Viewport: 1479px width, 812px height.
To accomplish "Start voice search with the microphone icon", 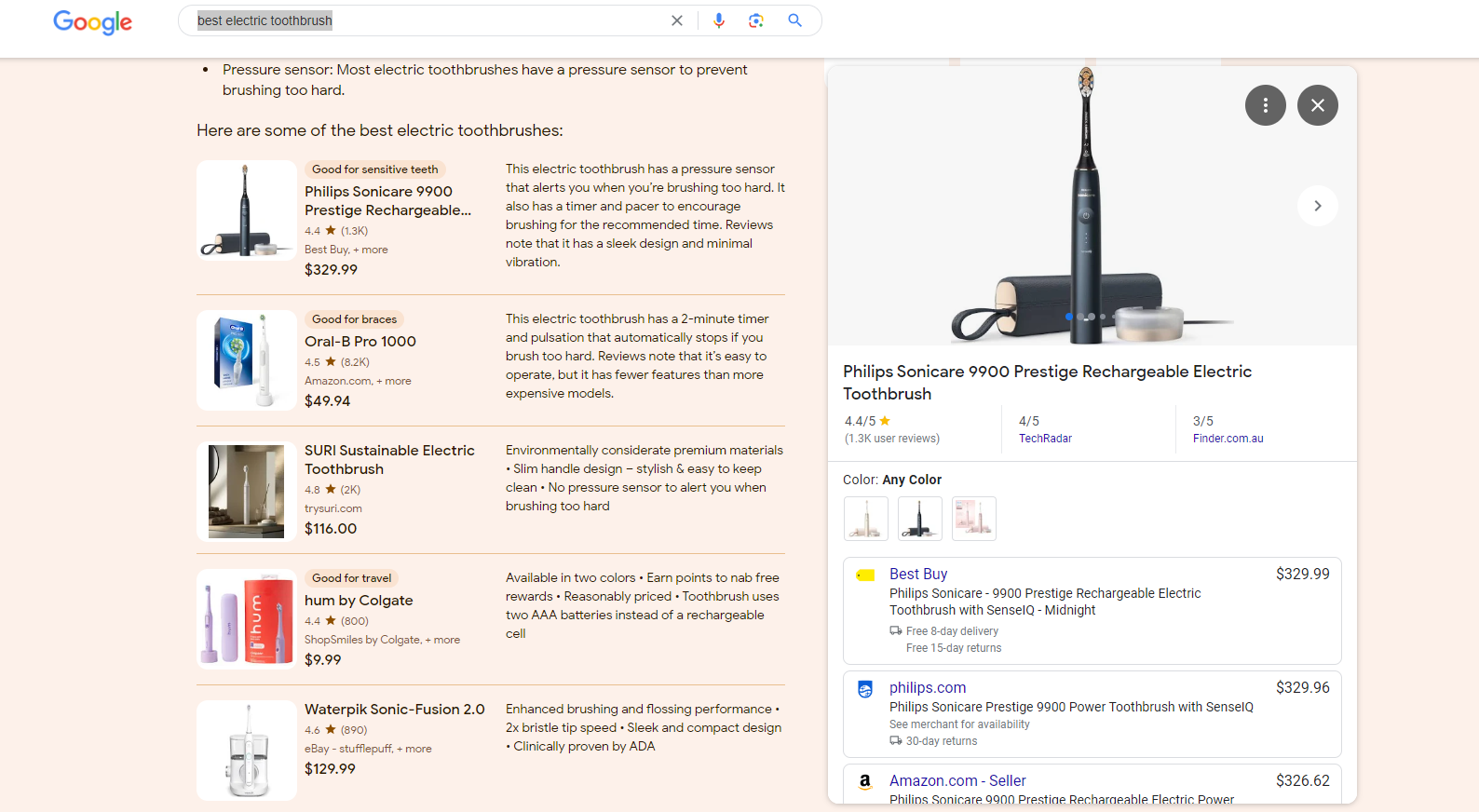I will [718, 20].
